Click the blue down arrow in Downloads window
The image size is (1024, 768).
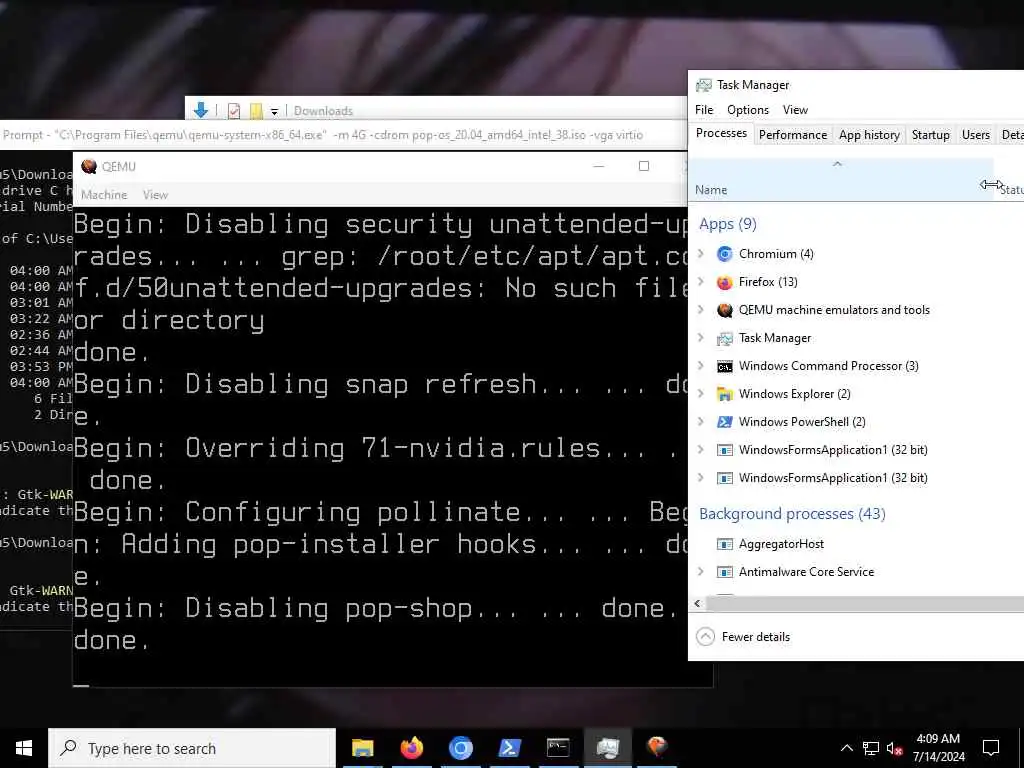coord(200,110)
